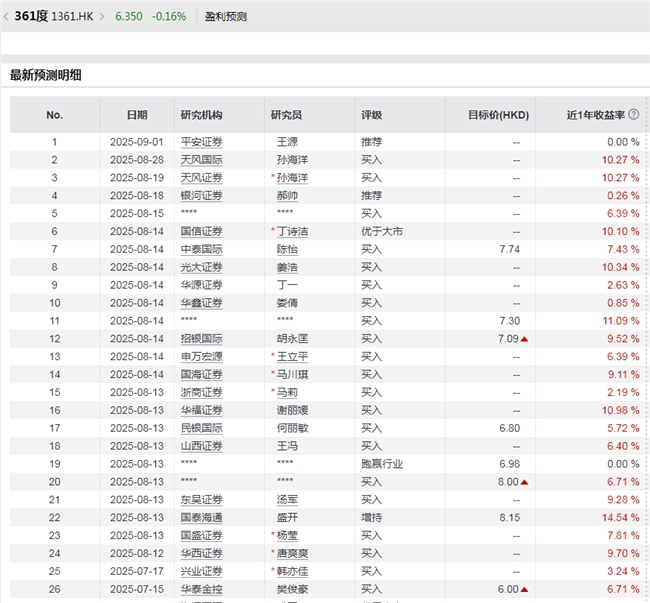This screenshot has height=603, width=650.
Task: Open 民银国际 institution link
Action: pos(201,428)
